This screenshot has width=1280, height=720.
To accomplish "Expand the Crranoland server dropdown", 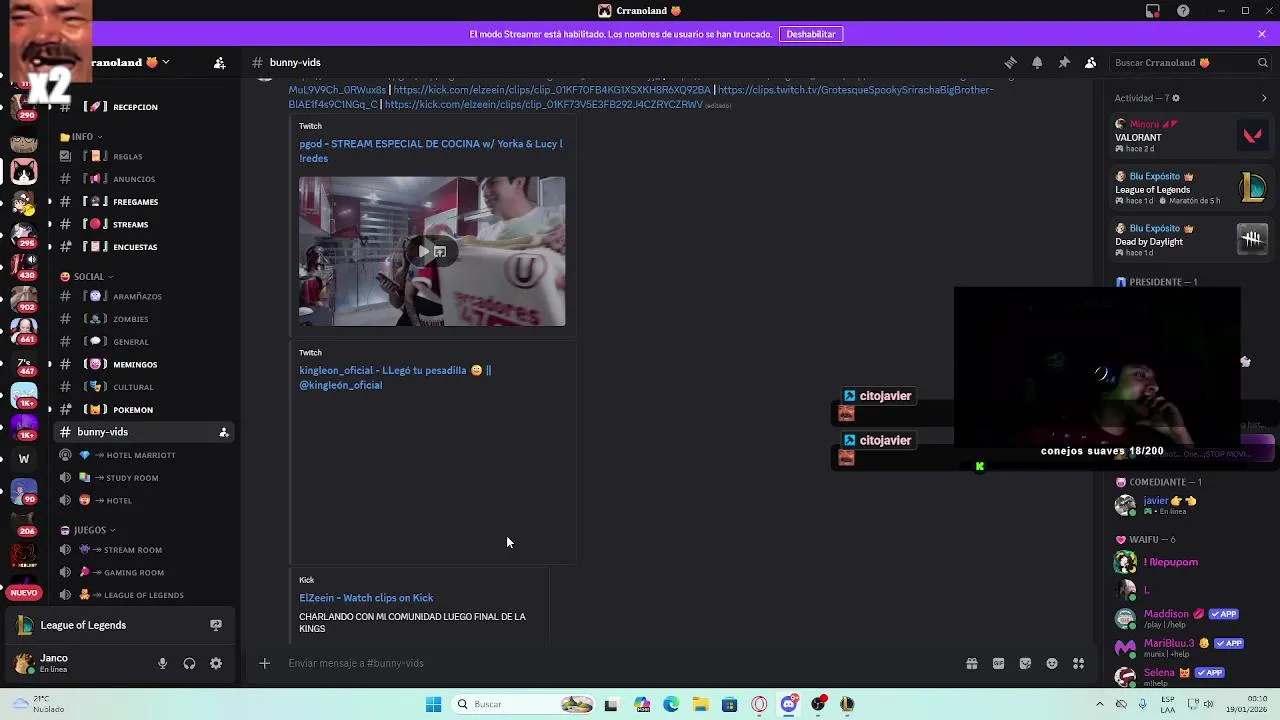I will [165, 62].
